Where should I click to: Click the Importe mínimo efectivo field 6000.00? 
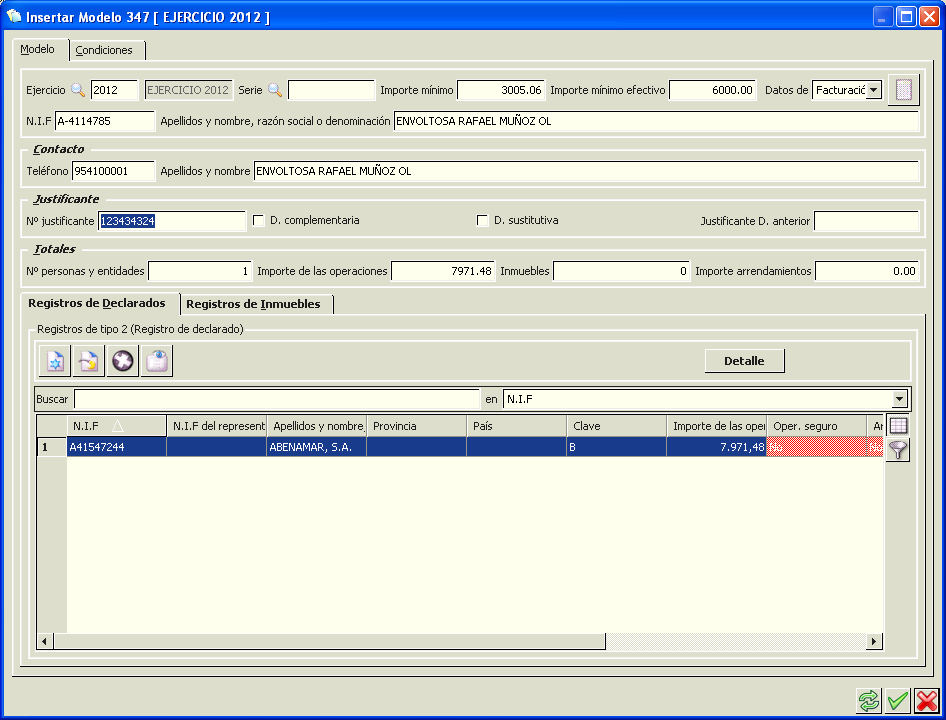(713, 90)
